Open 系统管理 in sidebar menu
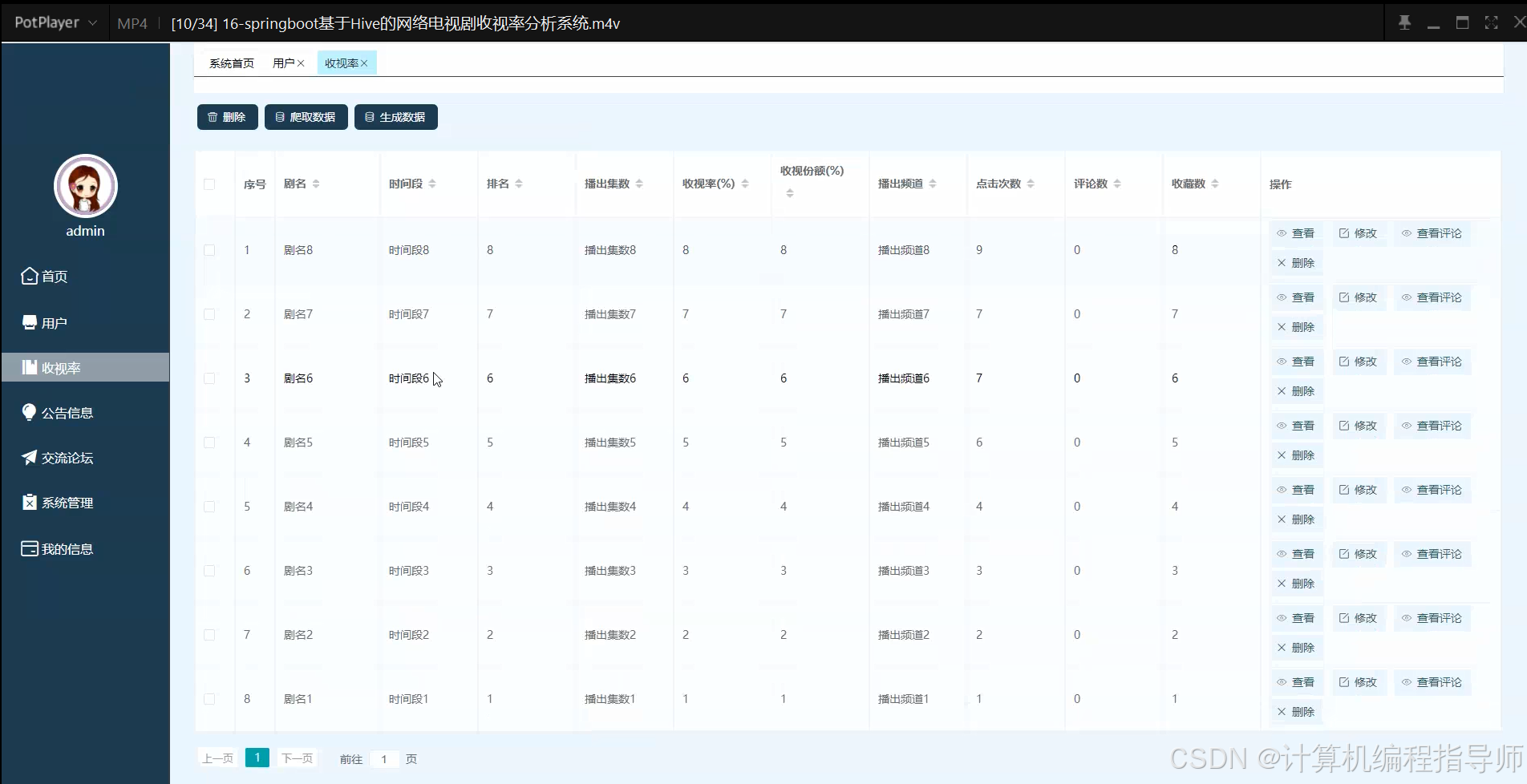This screenshot has height=784, width=1527. click(67, 503)
